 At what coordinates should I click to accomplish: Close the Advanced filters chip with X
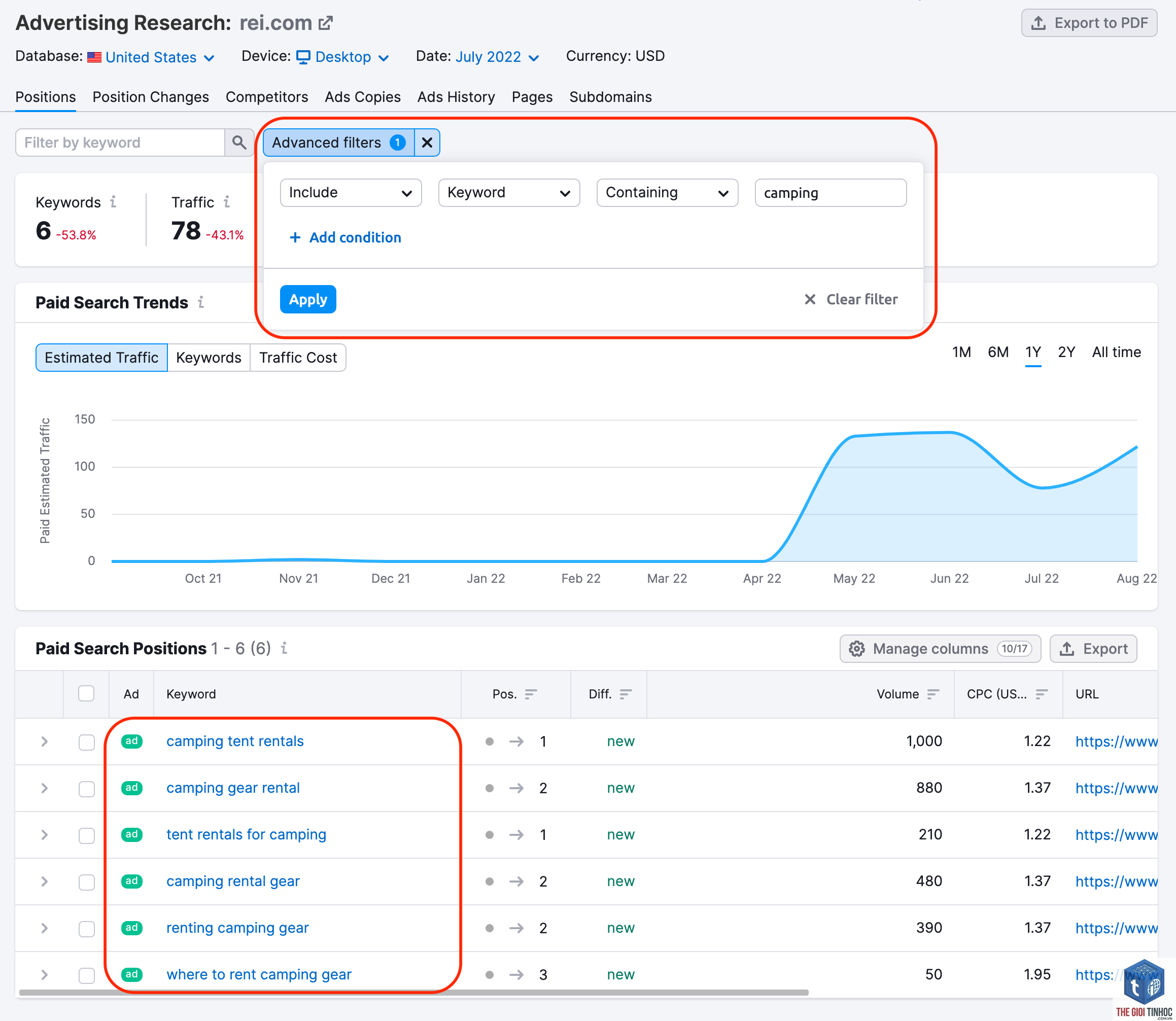(x=427, y=143)
